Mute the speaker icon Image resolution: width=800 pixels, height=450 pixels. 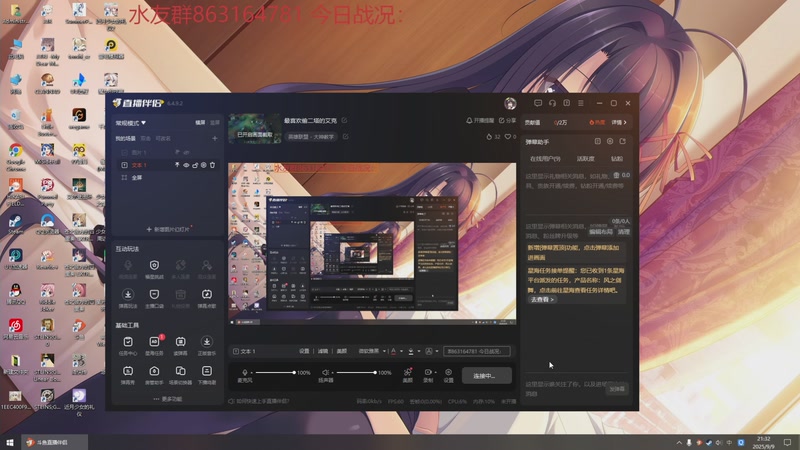325,372
